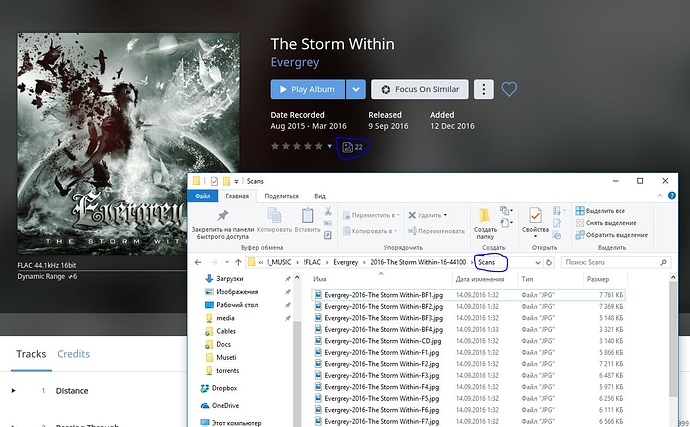This screenshot has height=427, width=690.
Task: Switch to the Credits tab
Action: click(x=73, y=354)
